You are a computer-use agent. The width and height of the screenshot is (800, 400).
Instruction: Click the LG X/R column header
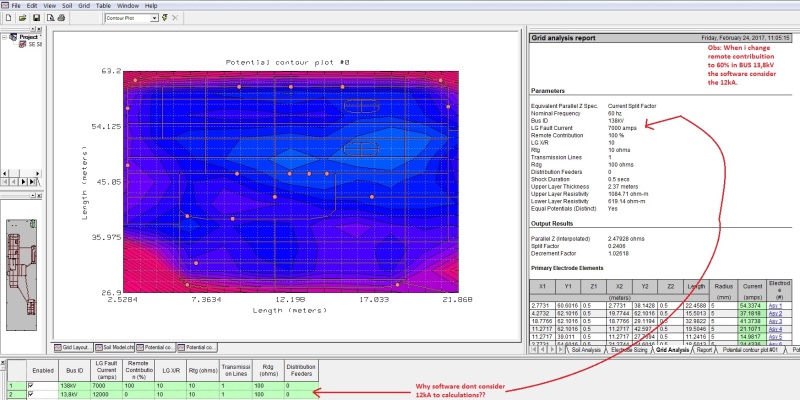(171, 370)
